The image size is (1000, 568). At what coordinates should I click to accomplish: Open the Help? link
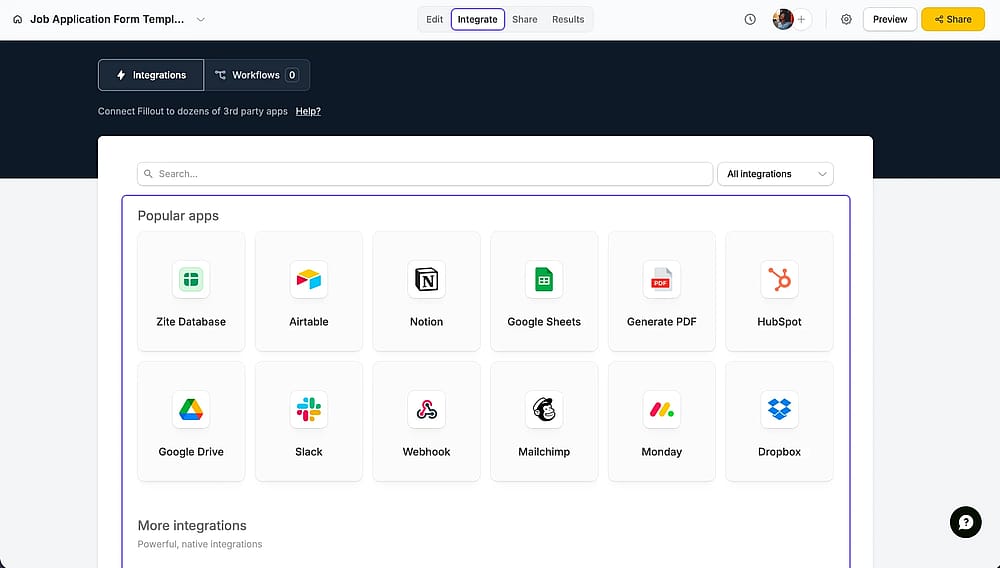pyautogui.click(x=308, y=111)
